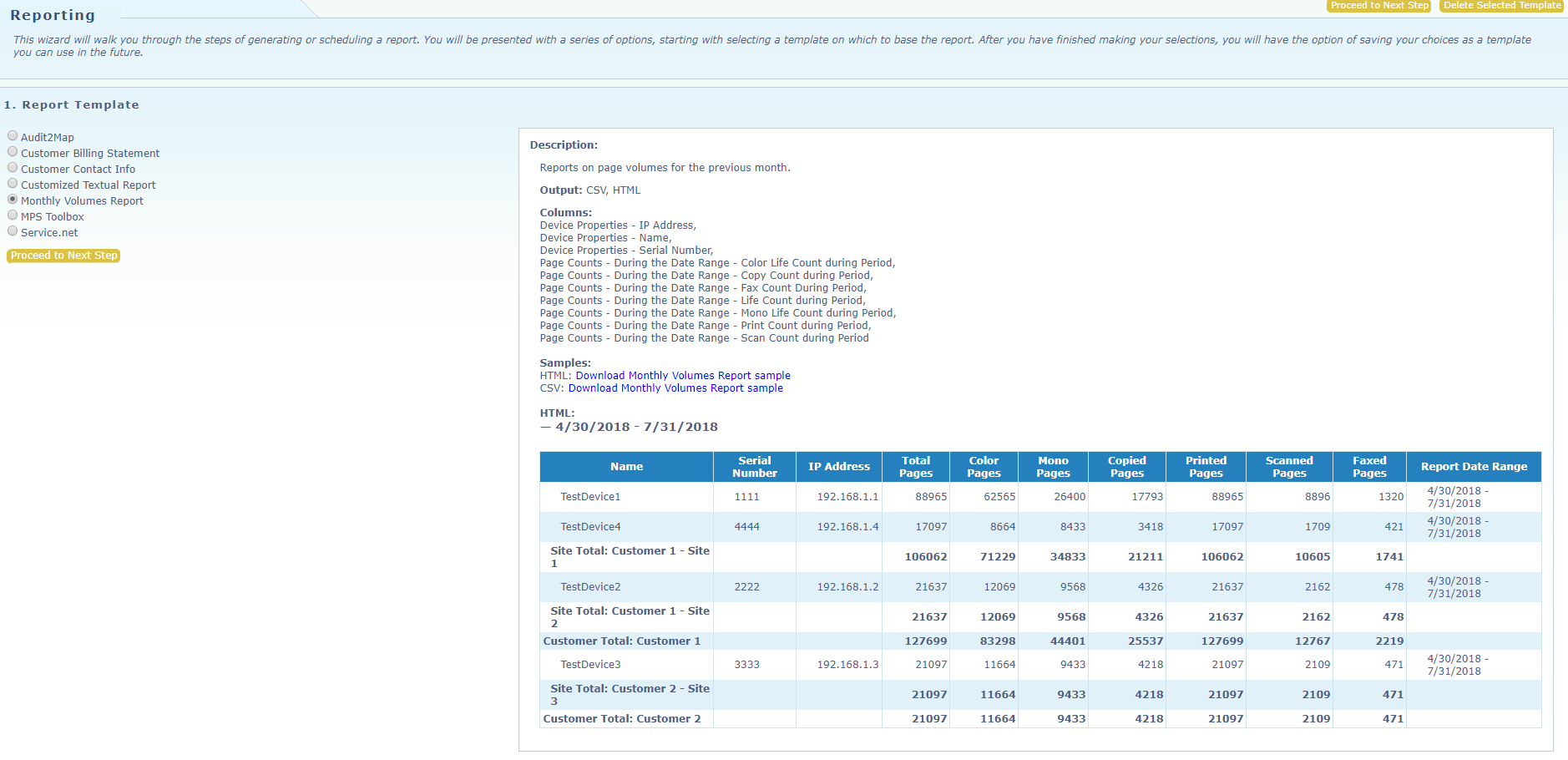
Task: Click Proceed to Next Step below template list
Action: [x=63, y=256]
